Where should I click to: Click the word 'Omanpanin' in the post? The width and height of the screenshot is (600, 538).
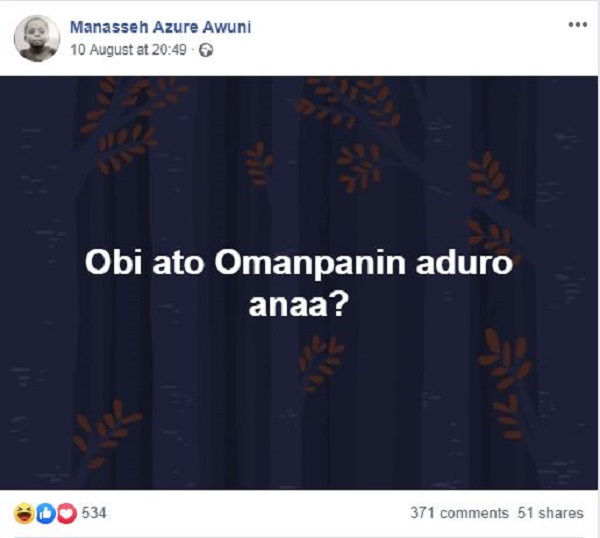click(302, 263)
